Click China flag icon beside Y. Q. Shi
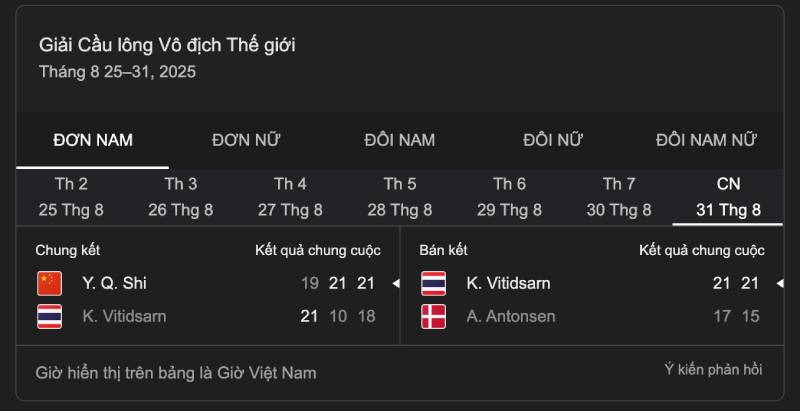The image size is (800, 411). pos(49,283)
